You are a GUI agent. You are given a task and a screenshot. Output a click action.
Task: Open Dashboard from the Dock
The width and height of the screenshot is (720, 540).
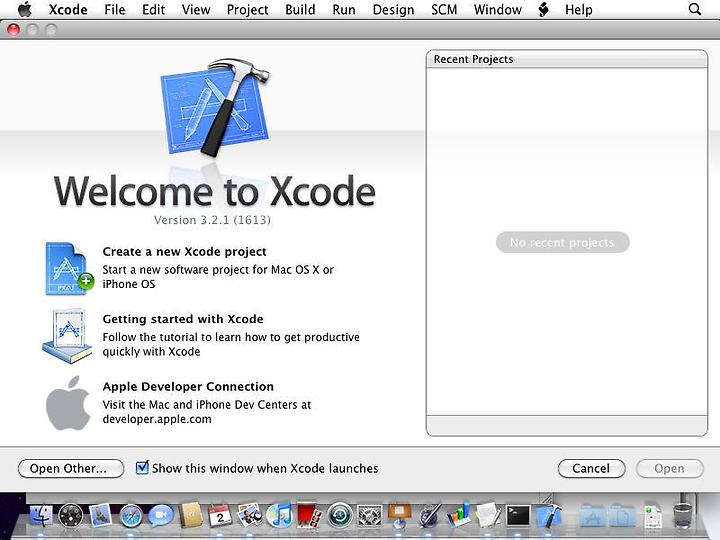(x=71, y=516)
